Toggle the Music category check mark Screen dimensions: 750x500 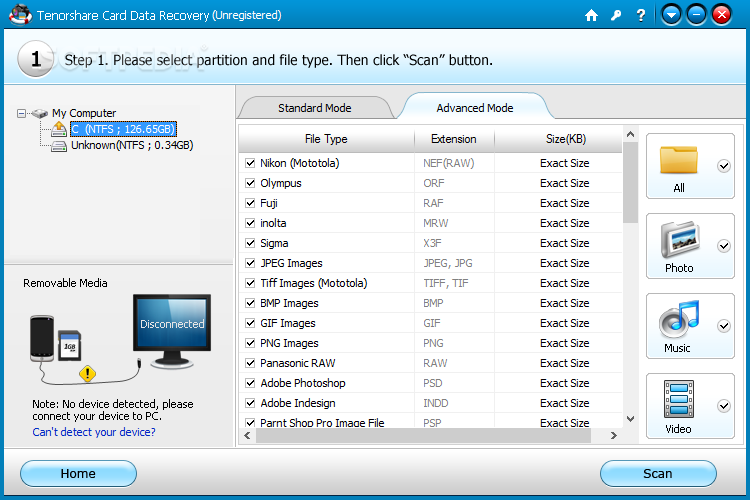click(724, 326)
